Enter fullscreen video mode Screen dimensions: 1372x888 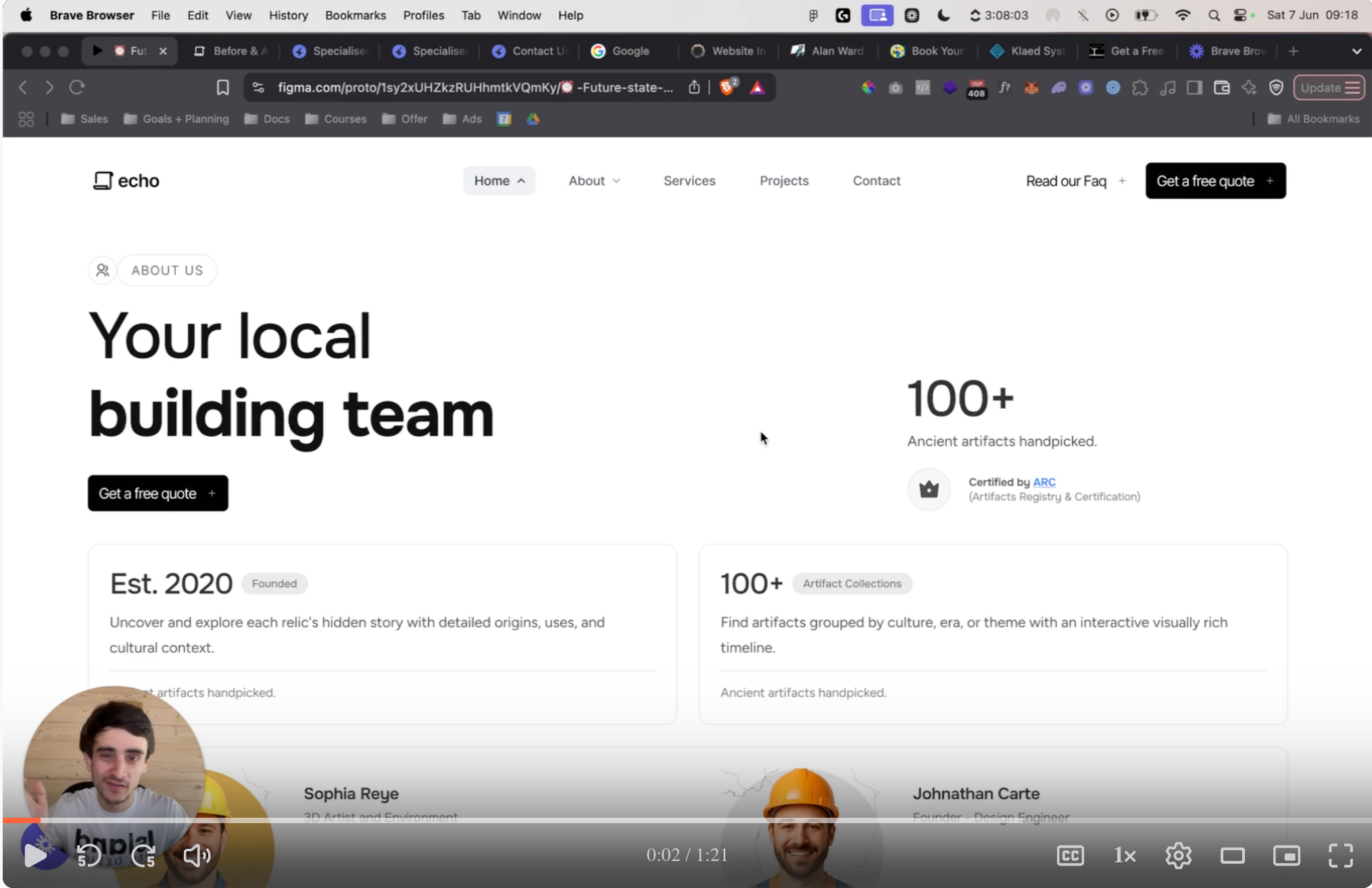click(1340, 856)
